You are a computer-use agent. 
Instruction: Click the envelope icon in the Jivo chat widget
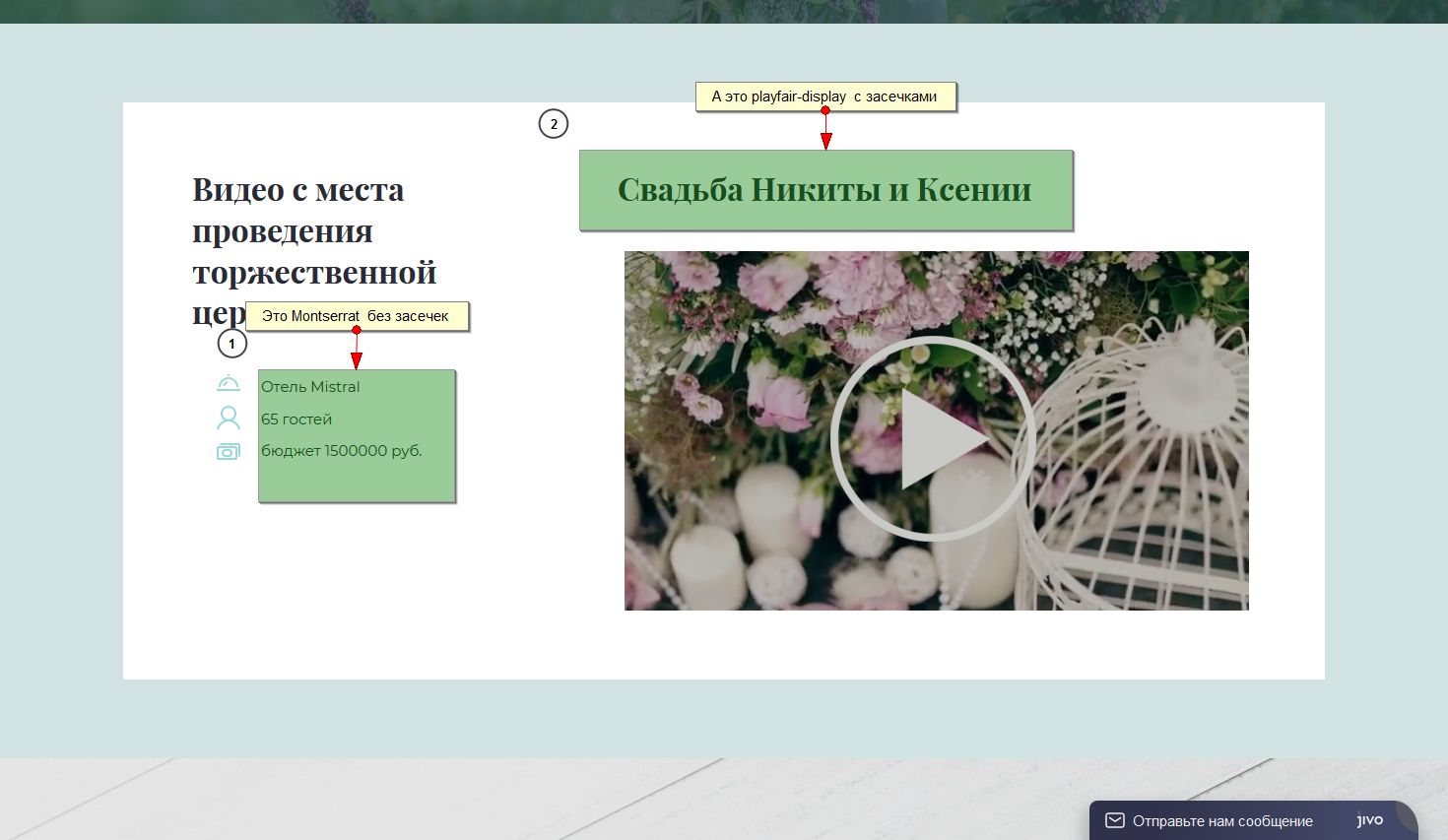click(1115, 820)
